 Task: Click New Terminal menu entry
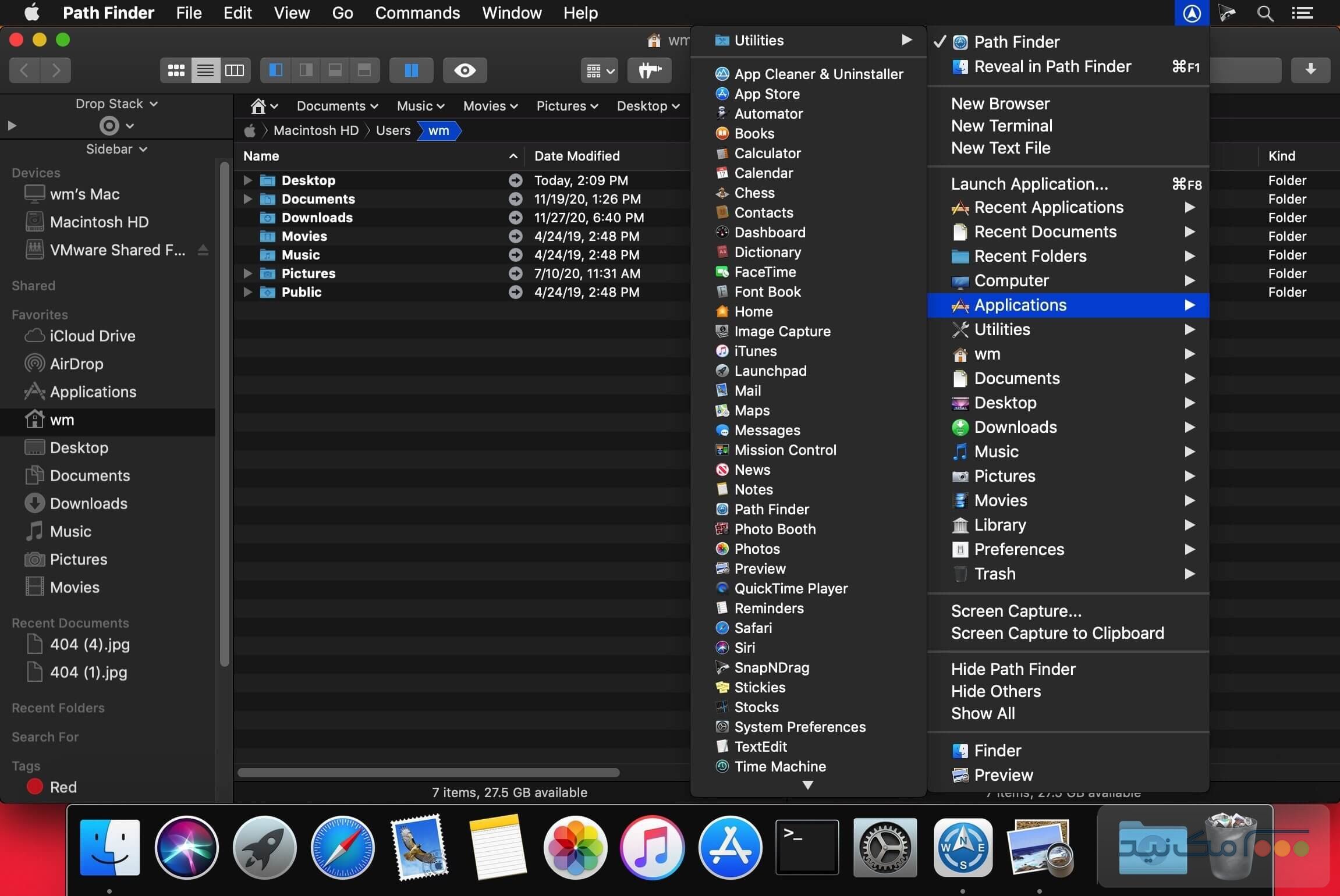(1001, 126)
